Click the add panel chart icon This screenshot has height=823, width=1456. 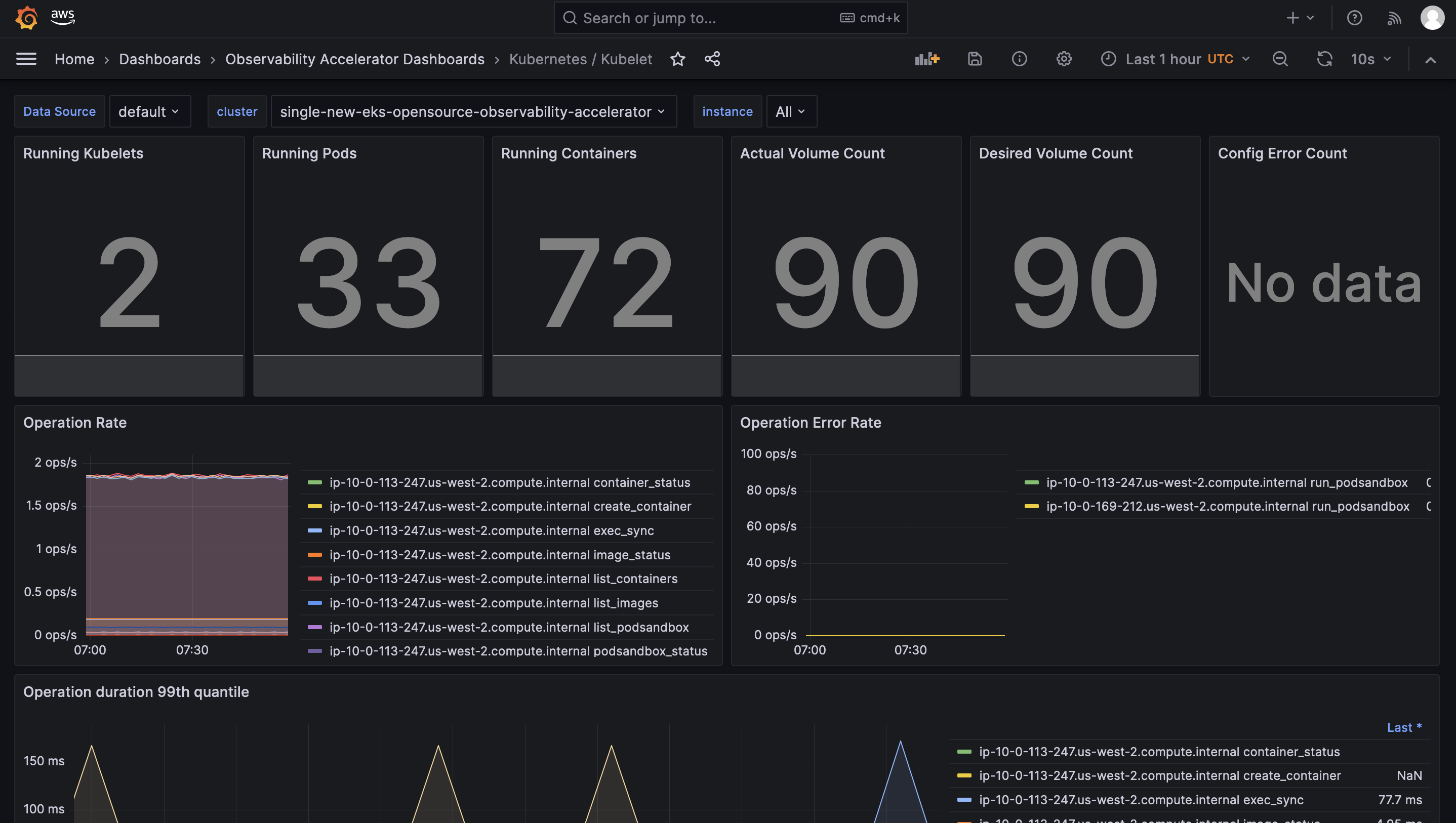pyautogui.click(x=927, y=59)
